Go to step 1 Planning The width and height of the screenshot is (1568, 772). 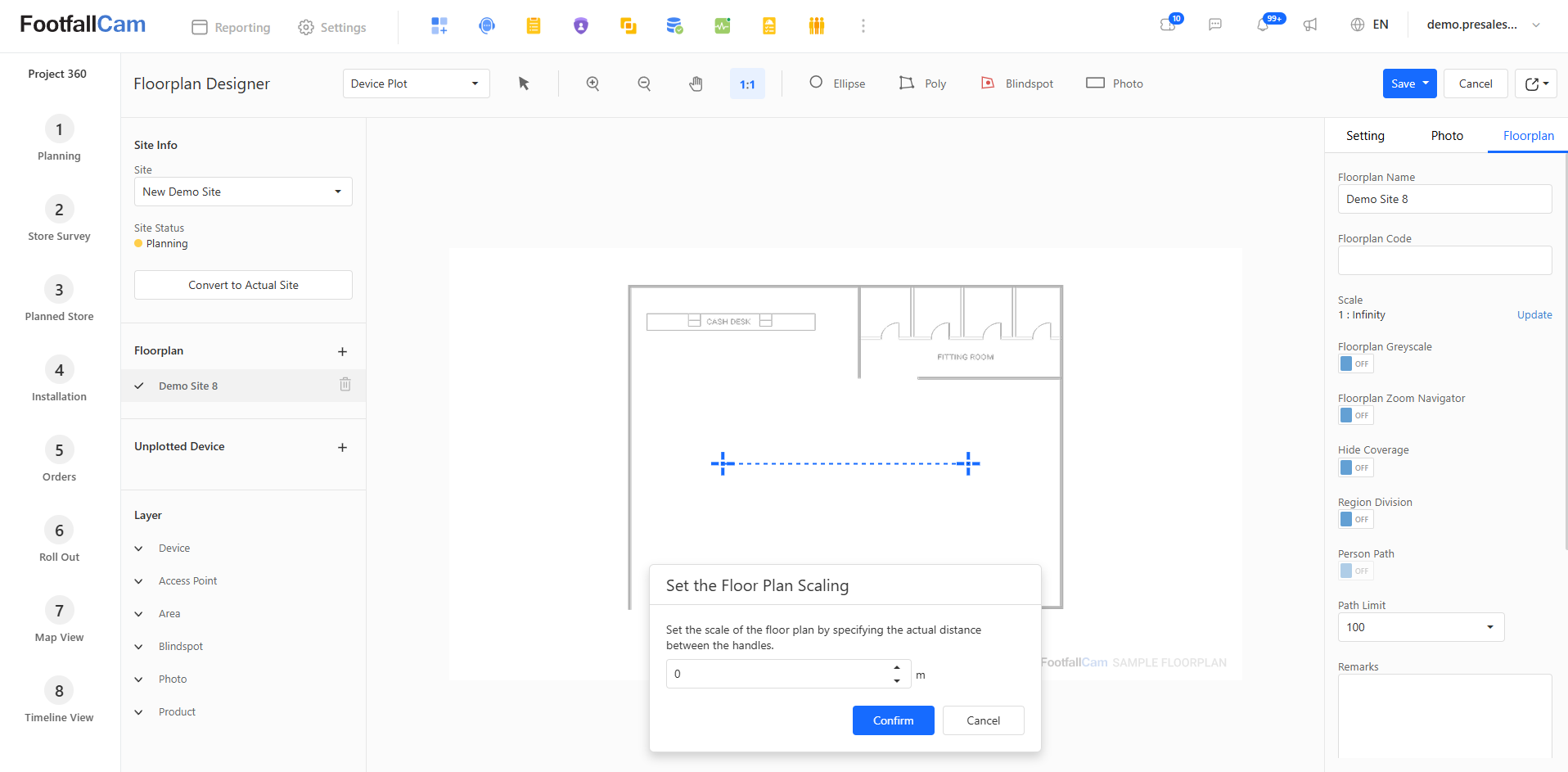(59, 139)
